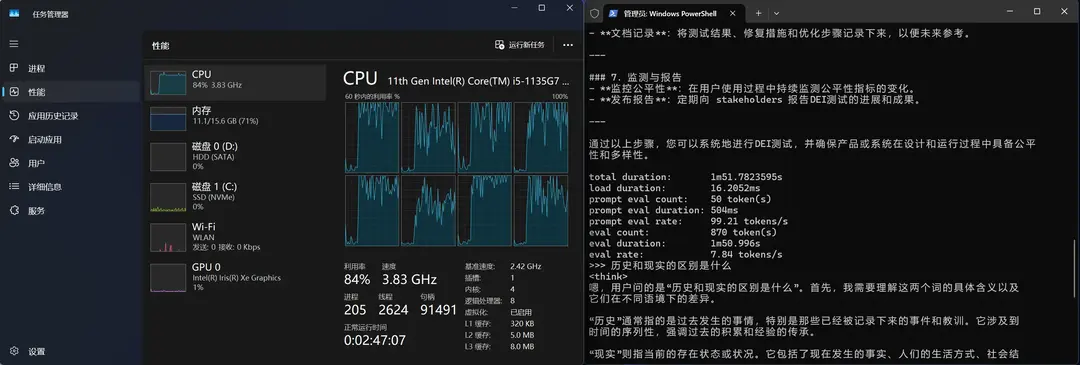The image size is (1080, 365).
Task: Open the Users (用户) page
Action: [71, 163]
